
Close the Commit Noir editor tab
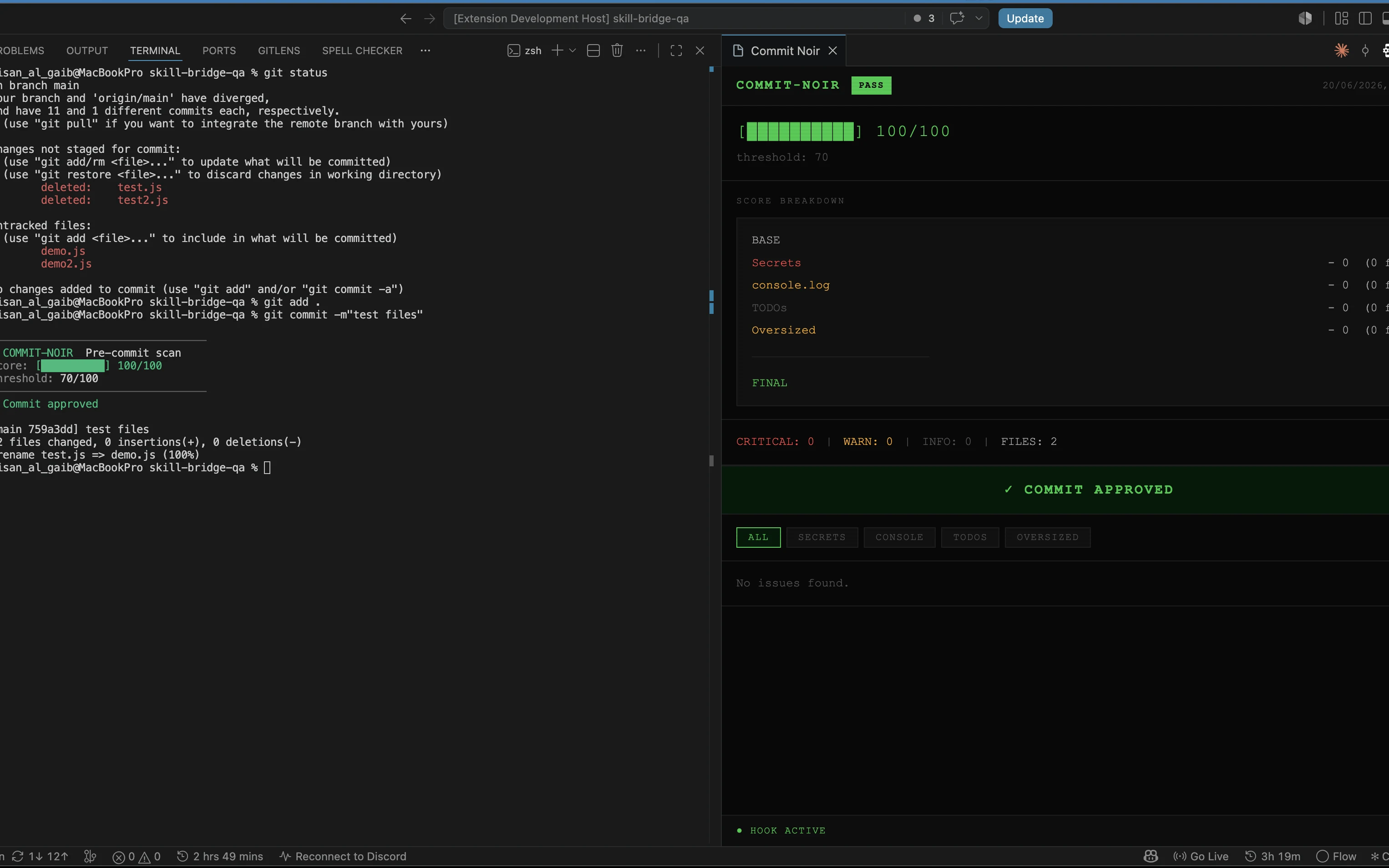[832, 51]
